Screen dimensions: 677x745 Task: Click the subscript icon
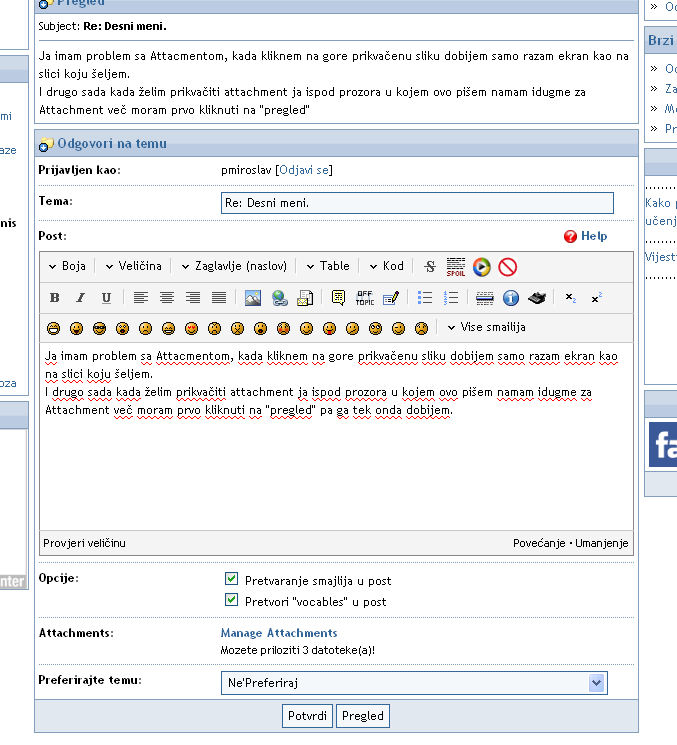tap(570, 297)
